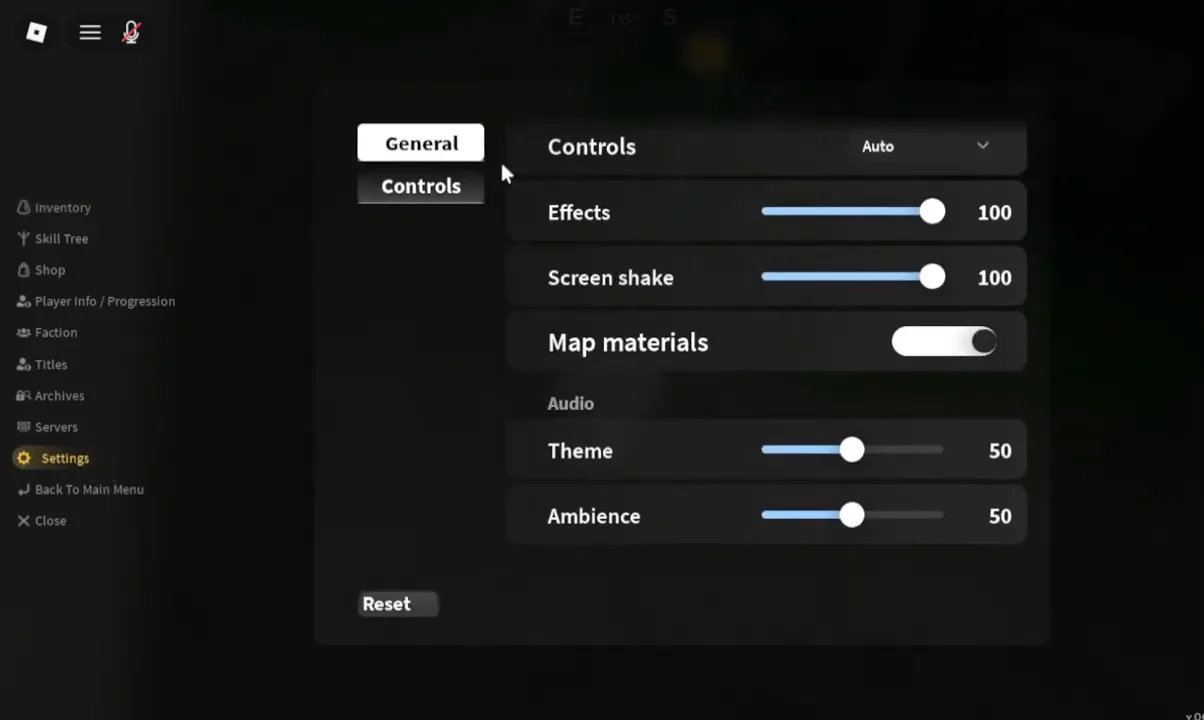Click the Skill Tree icon
This screenshot has height=720, width=1204.
pos(23,238)
